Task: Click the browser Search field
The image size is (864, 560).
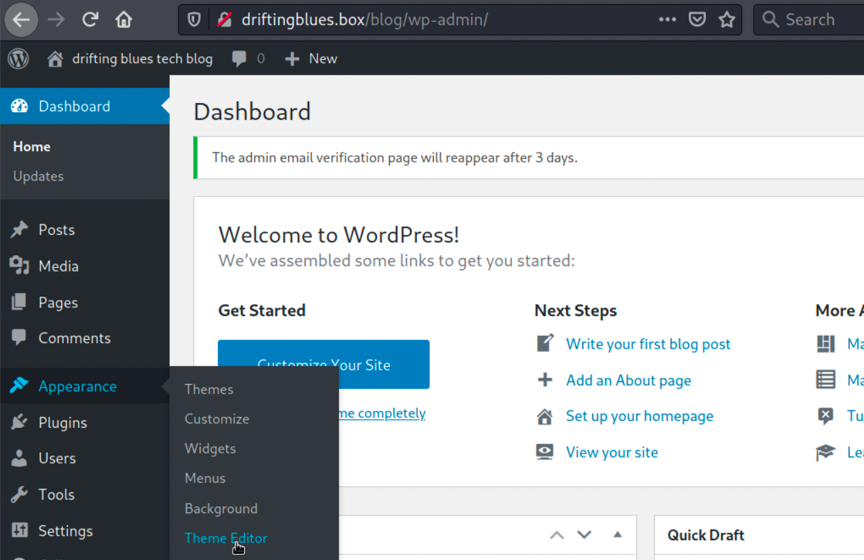Action: 809,20
